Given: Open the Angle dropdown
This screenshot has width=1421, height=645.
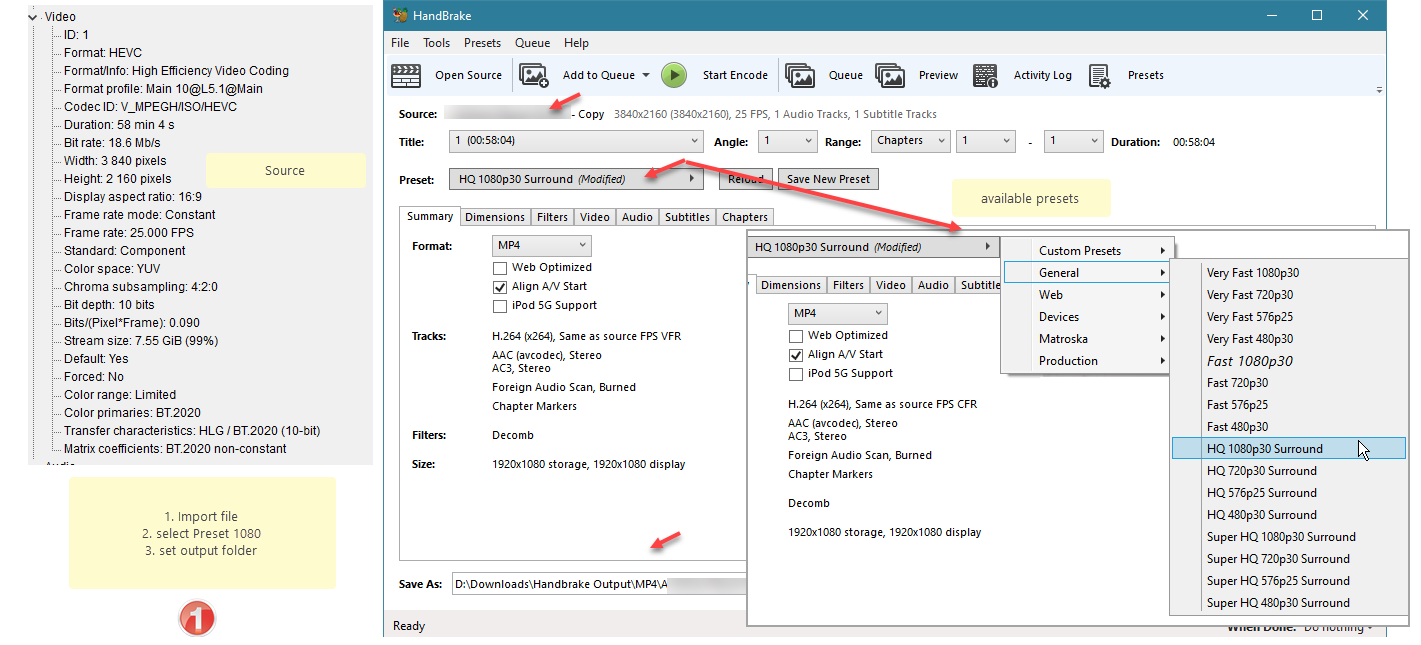Looking at the screenshot, I should (787, 141).
